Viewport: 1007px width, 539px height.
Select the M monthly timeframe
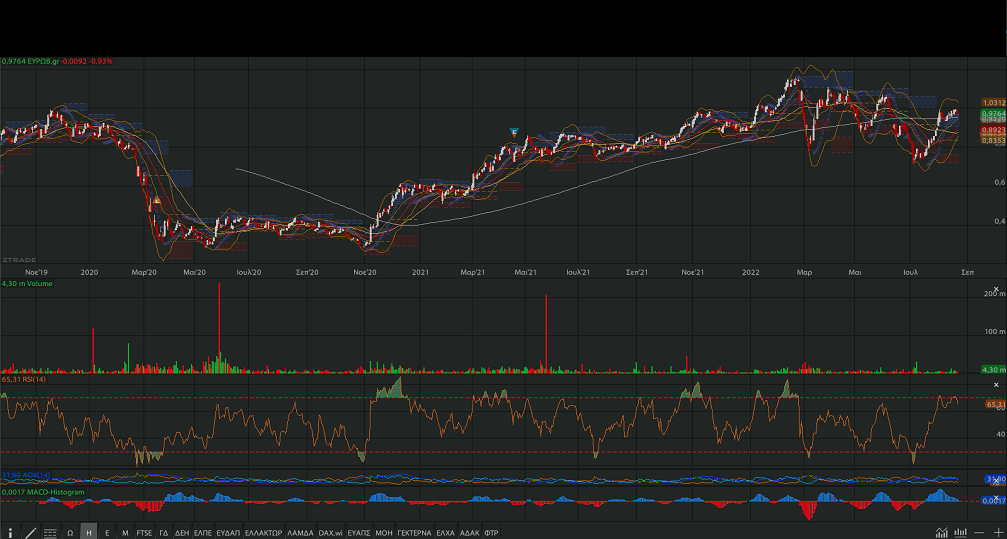coord(125,532)
